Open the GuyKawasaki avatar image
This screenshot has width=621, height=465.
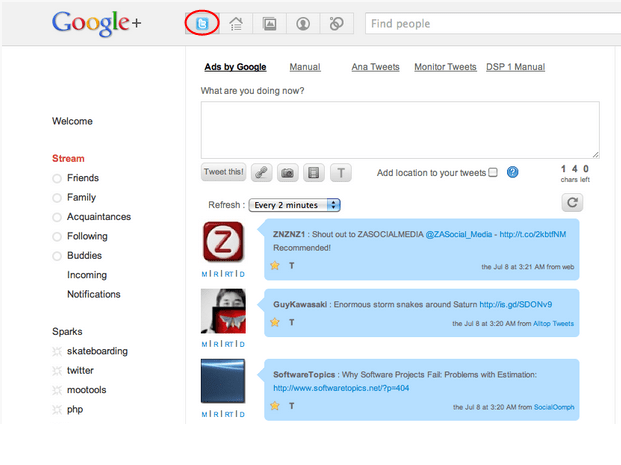pos(223,311)
